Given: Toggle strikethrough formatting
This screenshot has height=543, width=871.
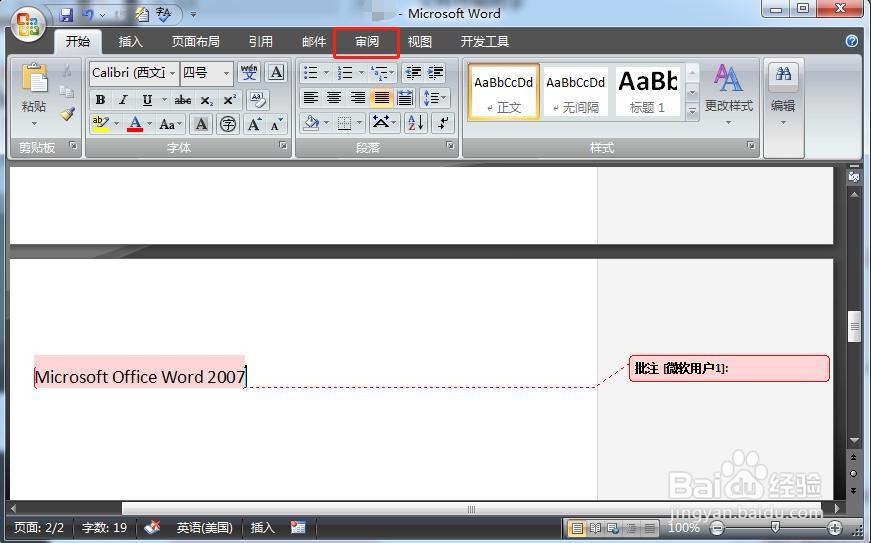Looking at the screenshot, I should pyautogui.click(x=183, y=100).
